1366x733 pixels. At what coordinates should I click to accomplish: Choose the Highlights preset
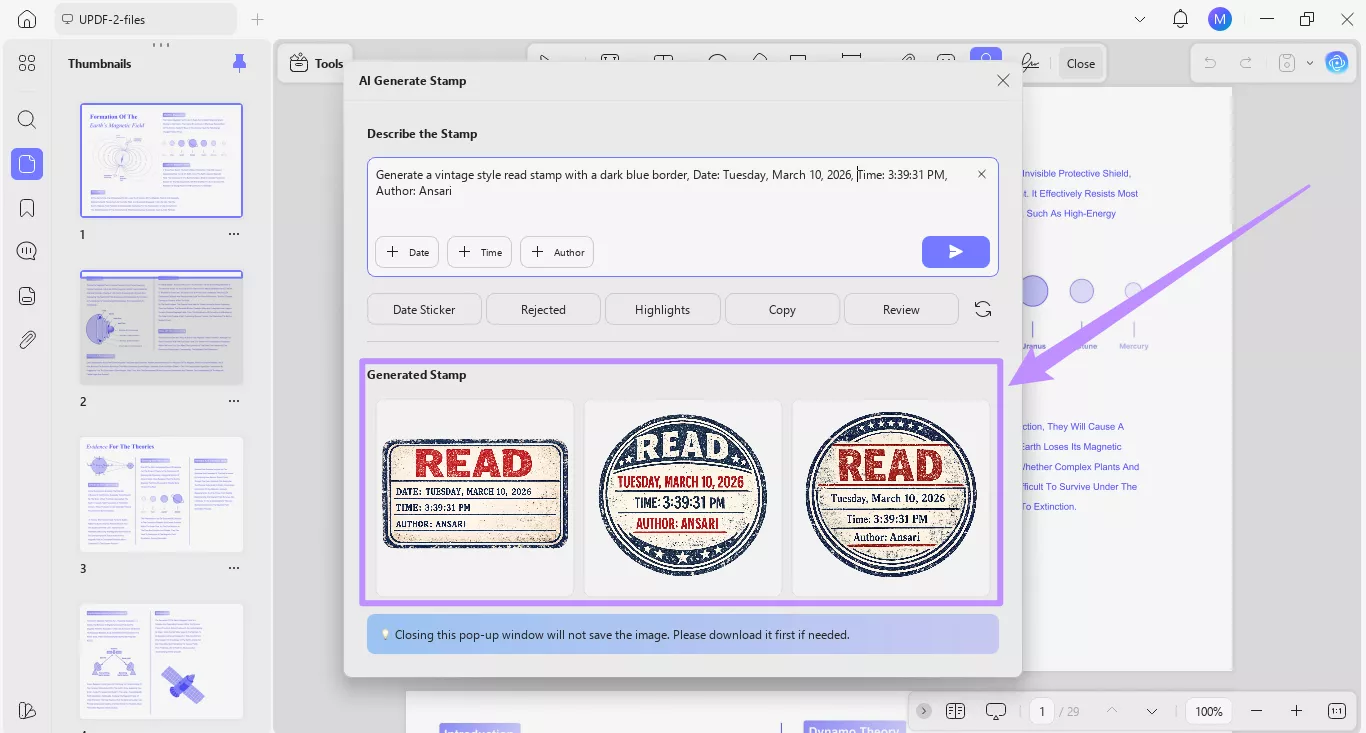tap(662, 309)
